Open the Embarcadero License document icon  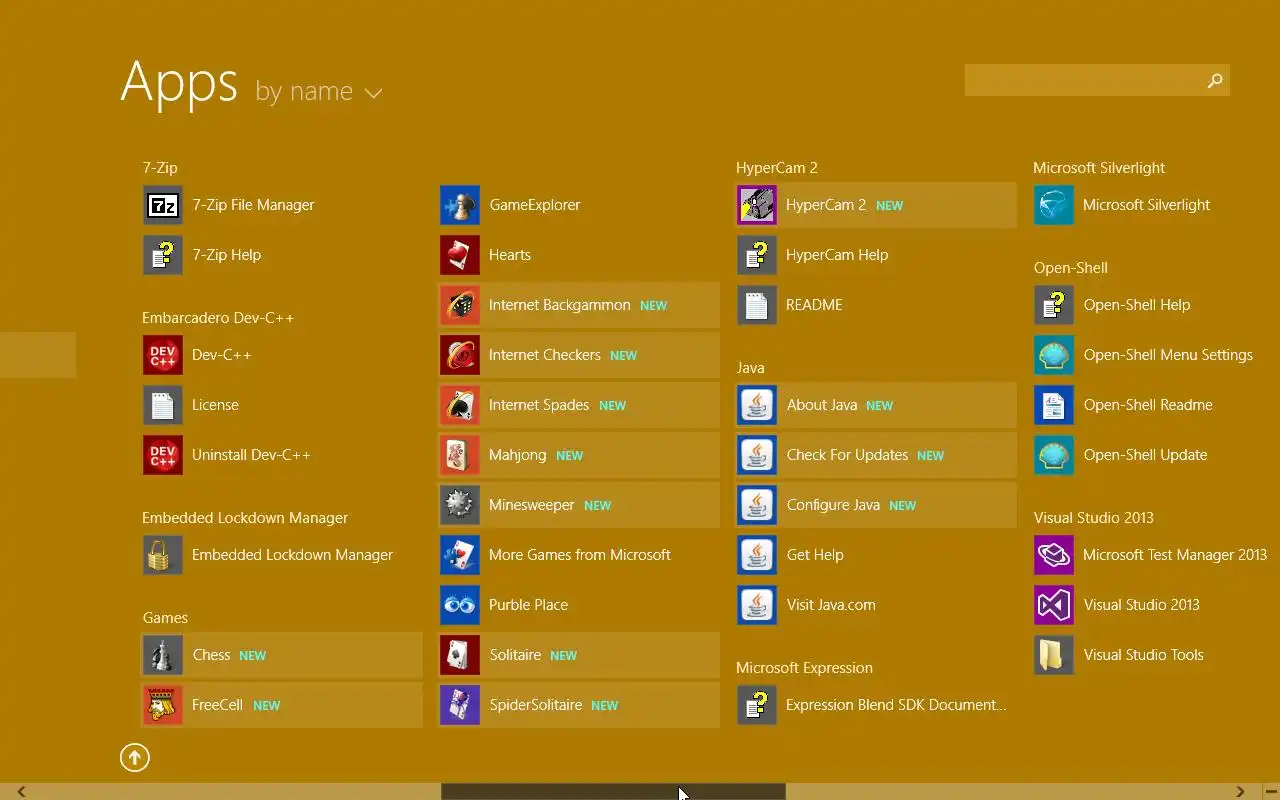pyautogui.click(x=163, y=405)
